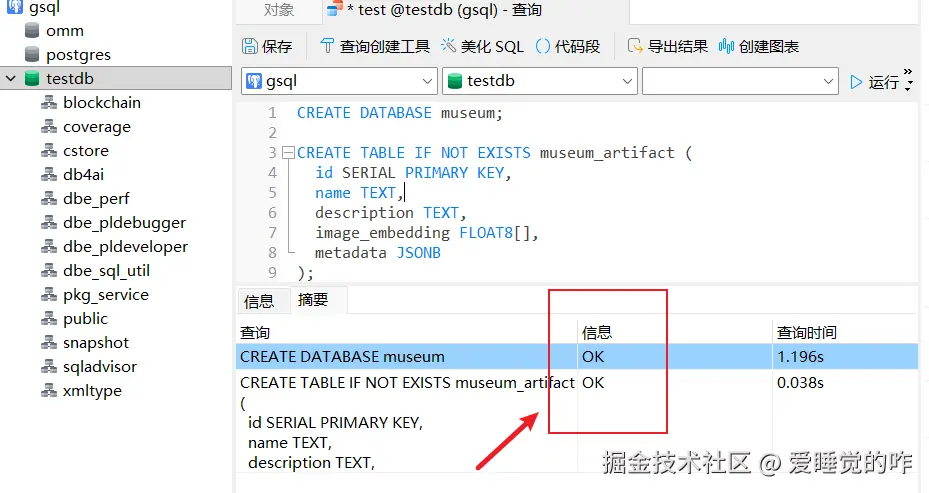The width and height of the screenshot is (929, 493).
Task: Click editor line 5 'name TEXT,'
Action: pos(358,193)
